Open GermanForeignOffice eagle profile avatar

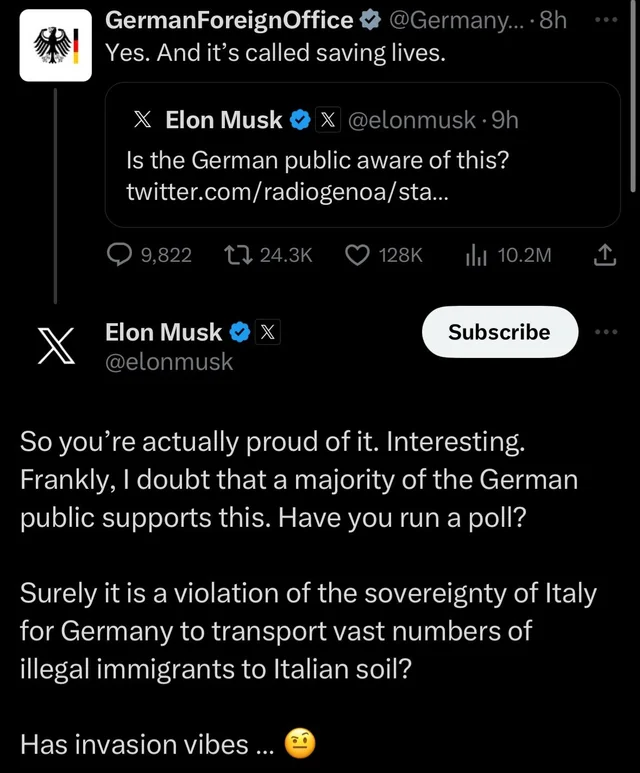tap(56, 45)
